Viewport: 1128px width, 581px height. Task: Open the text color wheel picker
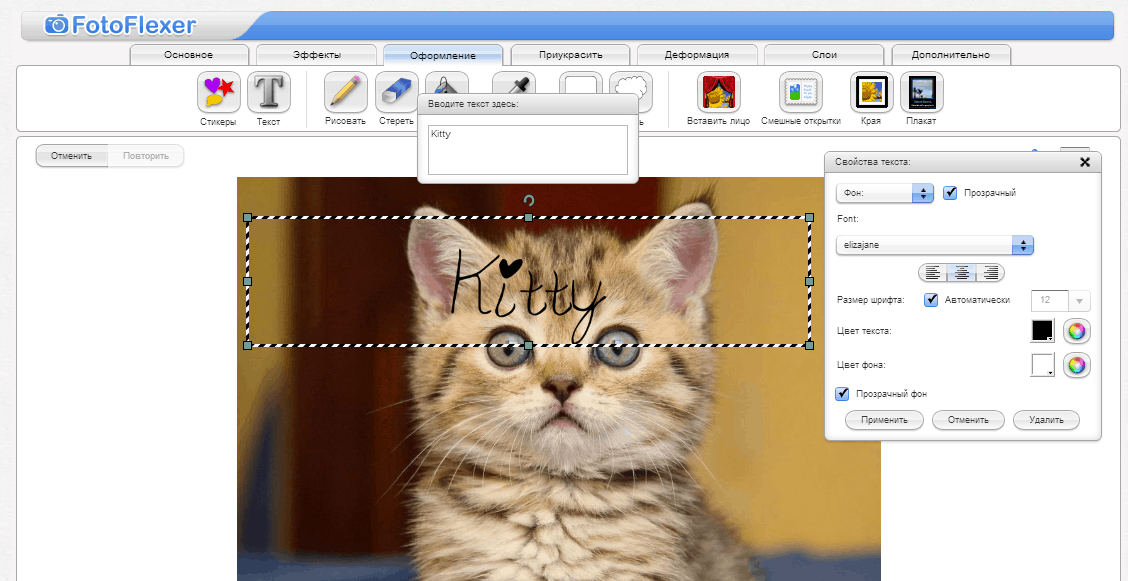tap(1076, 331)
